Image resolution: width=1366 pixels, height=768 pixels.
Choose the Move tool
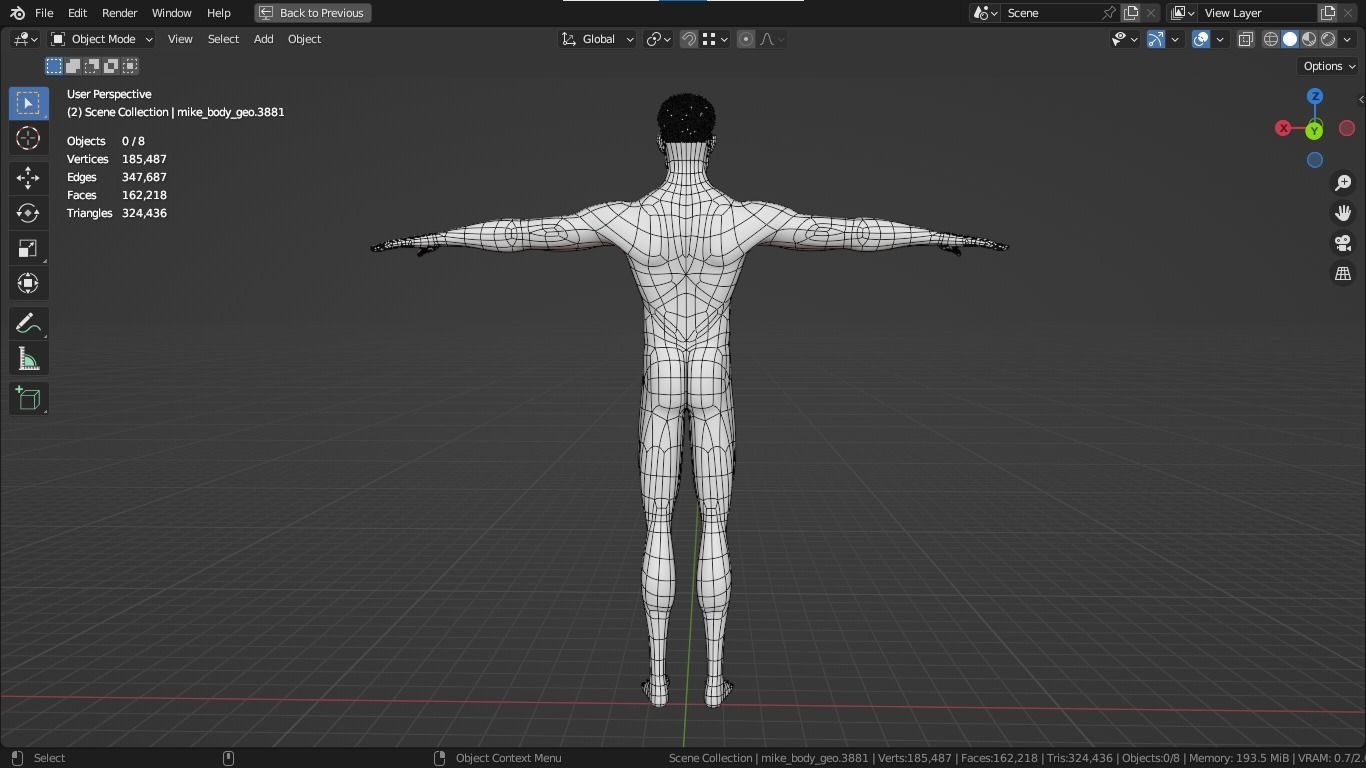(28, 178)
